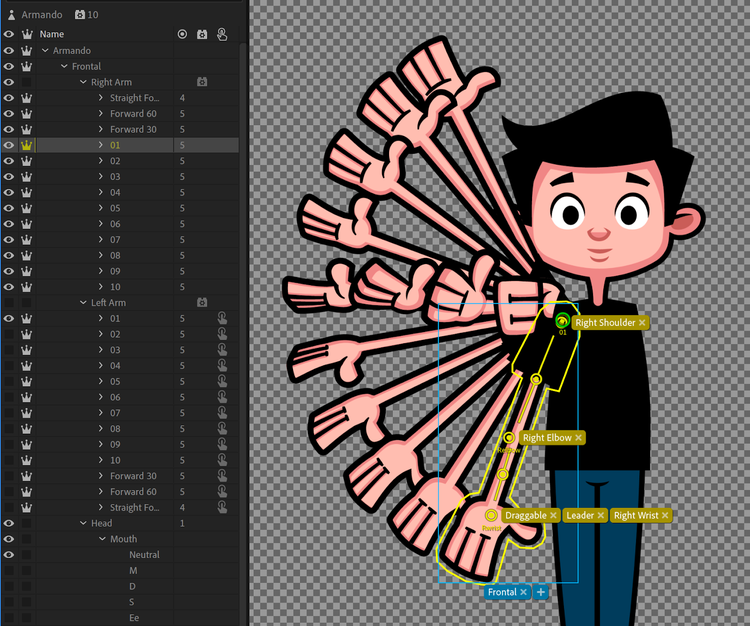Collapse the Left Arm group
Viewport: 750px width, 626px height.
[82, 302]
